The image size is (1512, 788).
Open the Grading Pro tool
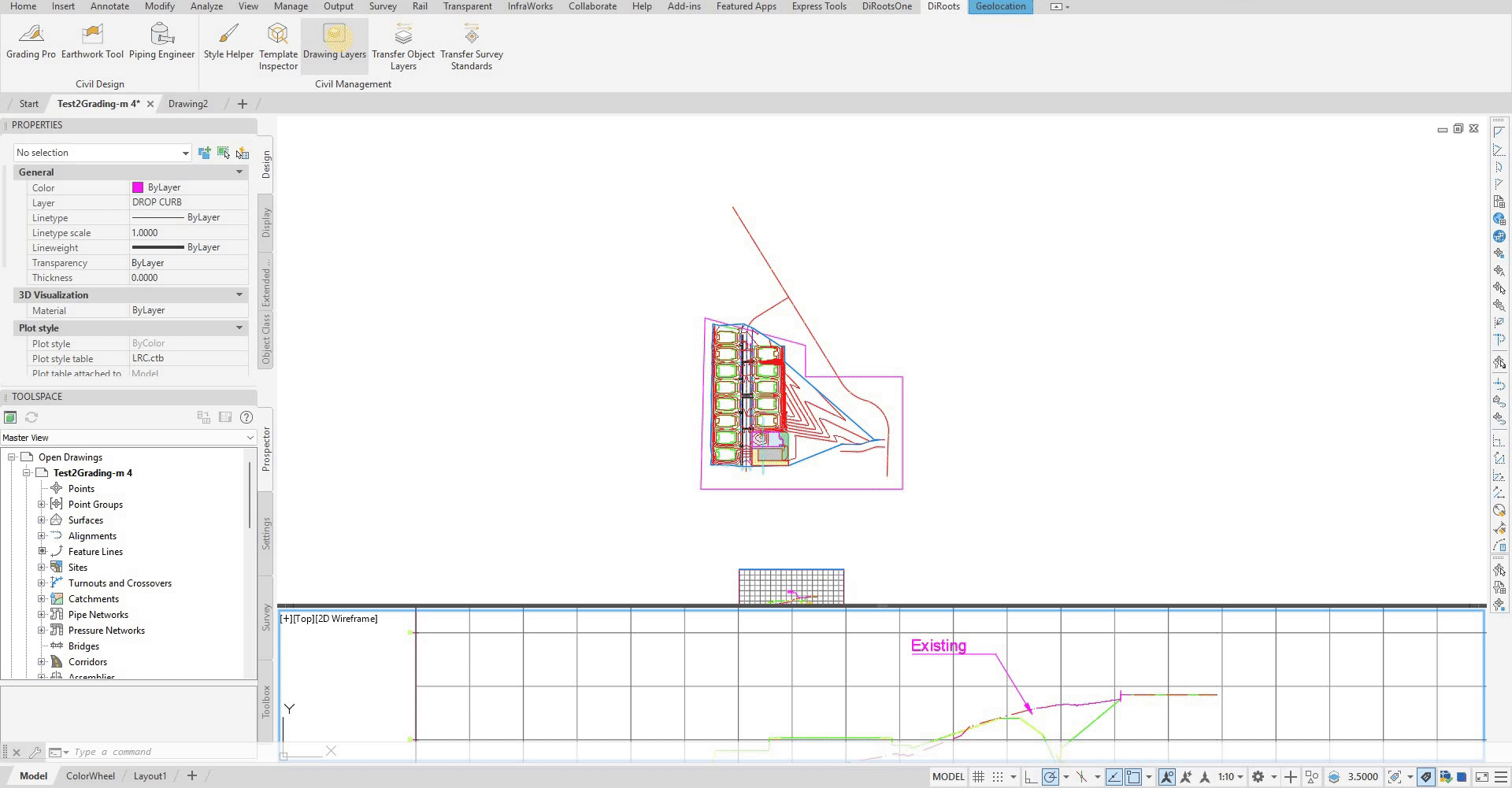(31, 41)
